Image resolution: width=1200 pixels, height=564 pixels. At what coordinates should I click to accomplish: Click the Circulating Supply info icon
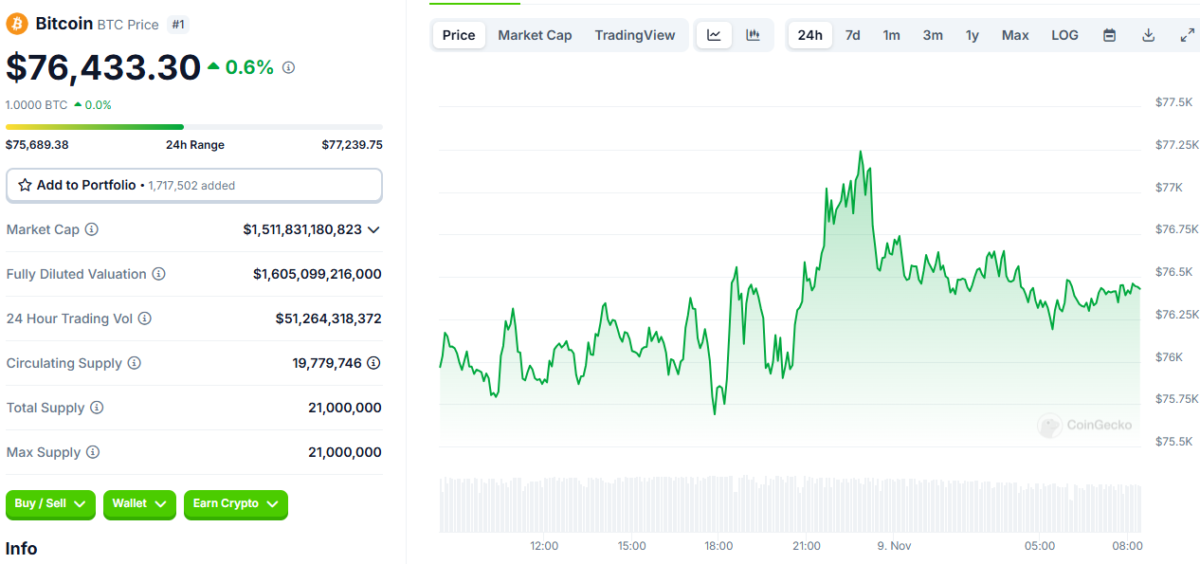click(134, 364)
